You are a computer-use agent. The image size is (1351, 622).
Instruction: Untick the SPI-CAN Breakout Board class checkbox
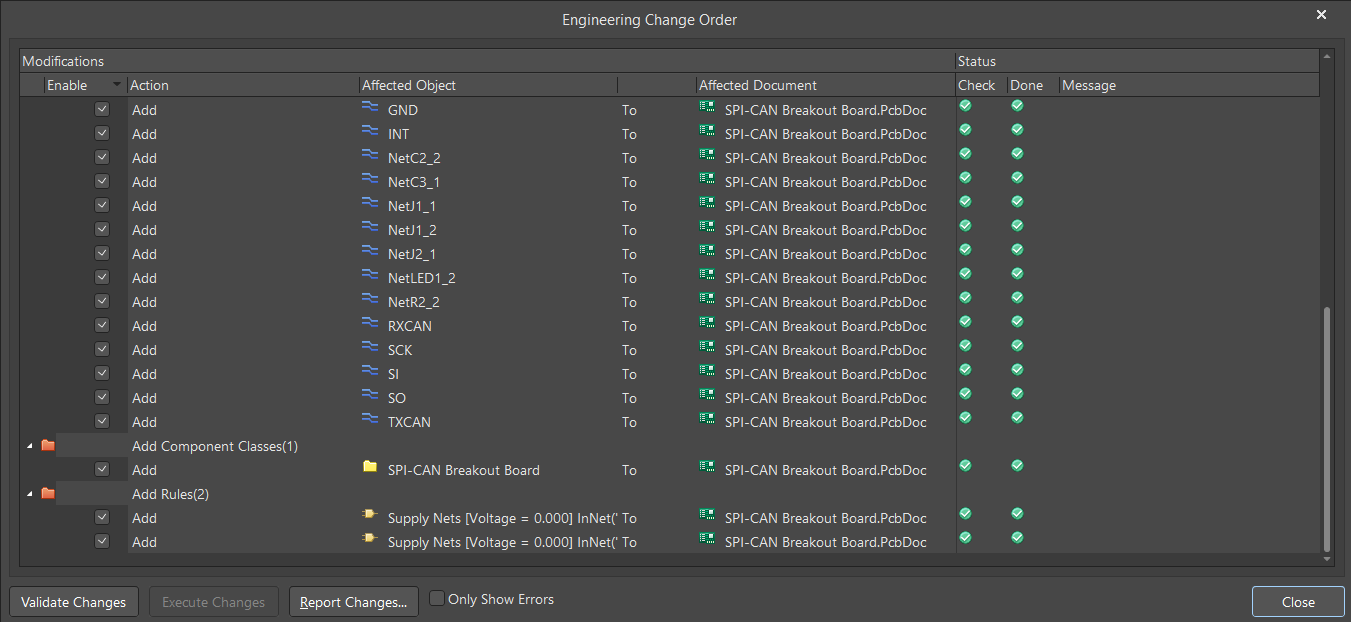click(102, 469)
